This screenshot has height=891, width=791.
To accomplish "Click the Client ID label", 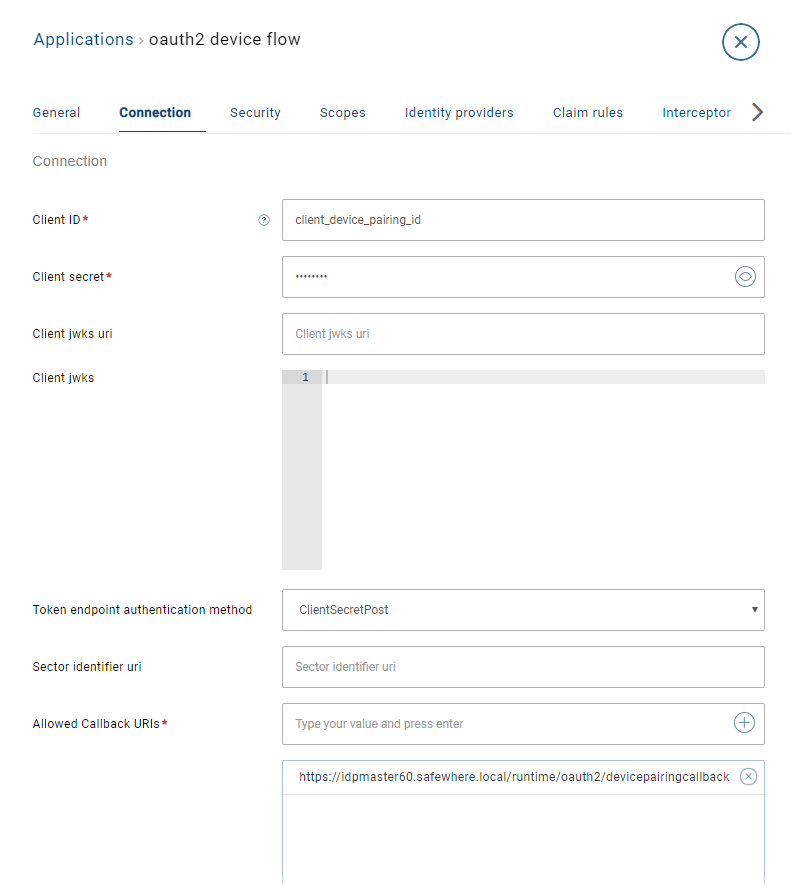I will pos(56,219).
